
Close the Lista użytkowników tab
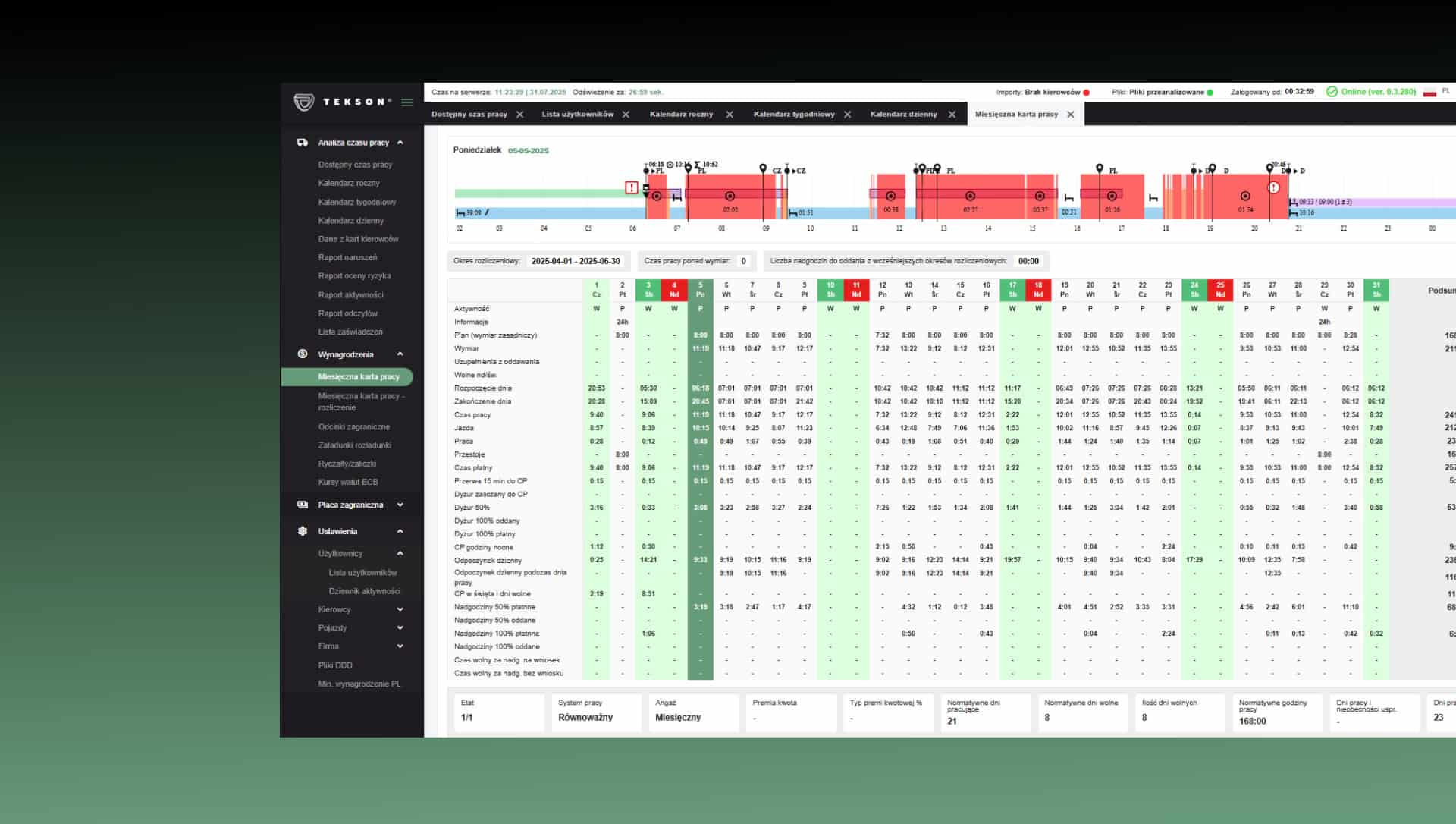626,115
